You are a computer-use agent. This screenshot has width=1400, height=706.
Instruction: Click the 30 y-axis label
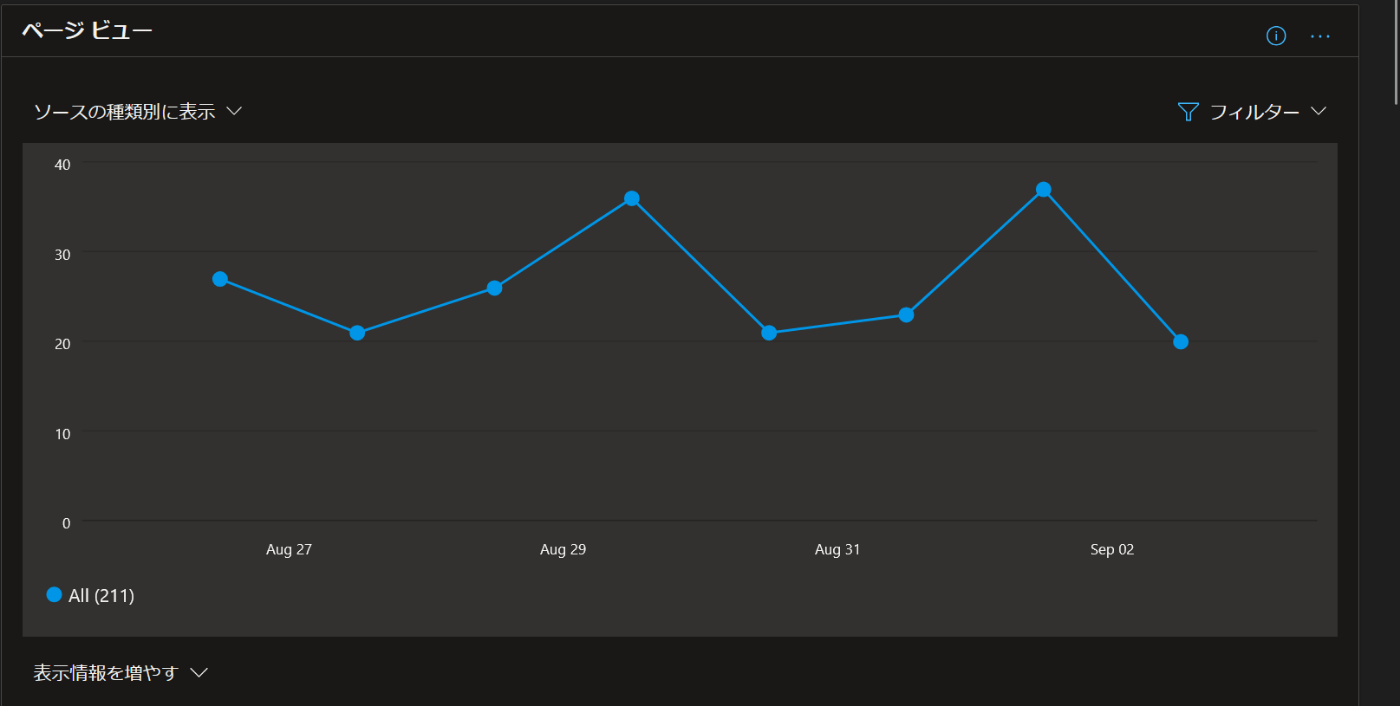point(63,254)
